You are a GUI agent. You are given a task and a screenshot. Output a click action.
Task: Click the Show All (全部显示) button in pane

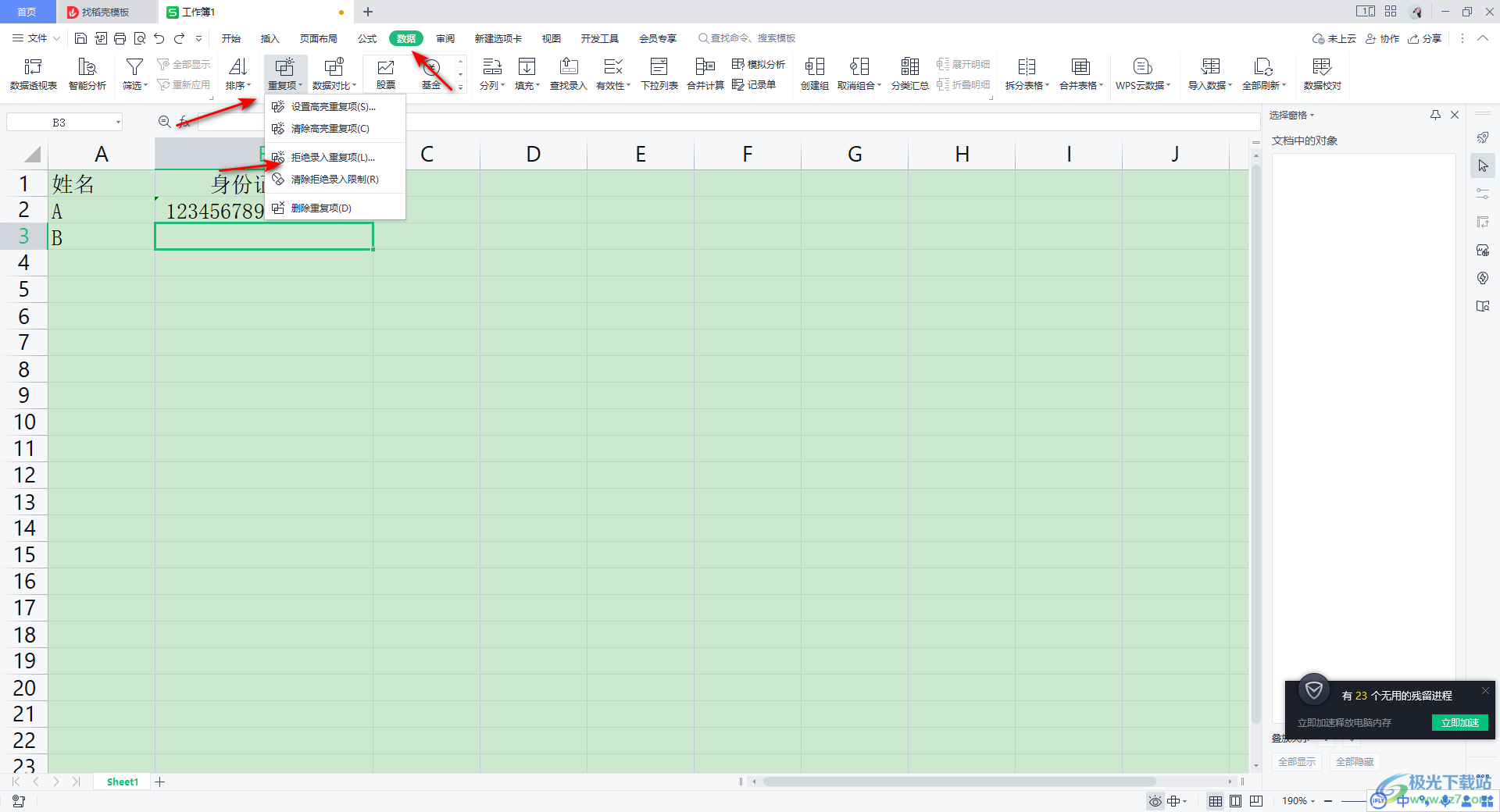[x=1297, y=761]
